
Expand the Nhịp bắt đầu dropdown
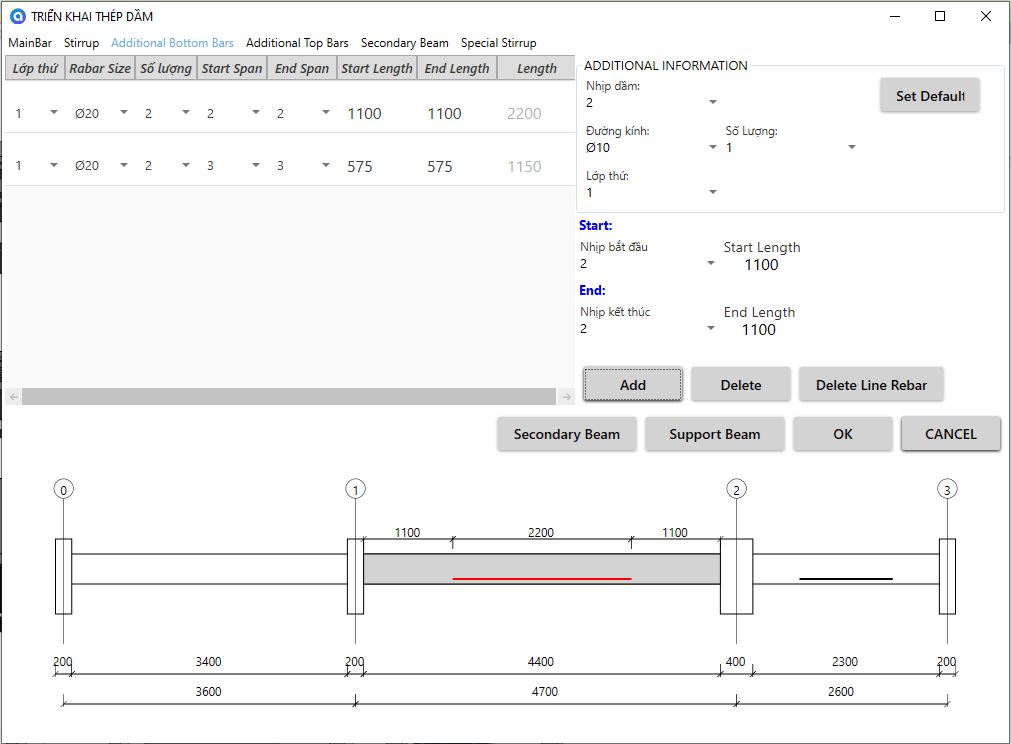click(x=647, y=263)
